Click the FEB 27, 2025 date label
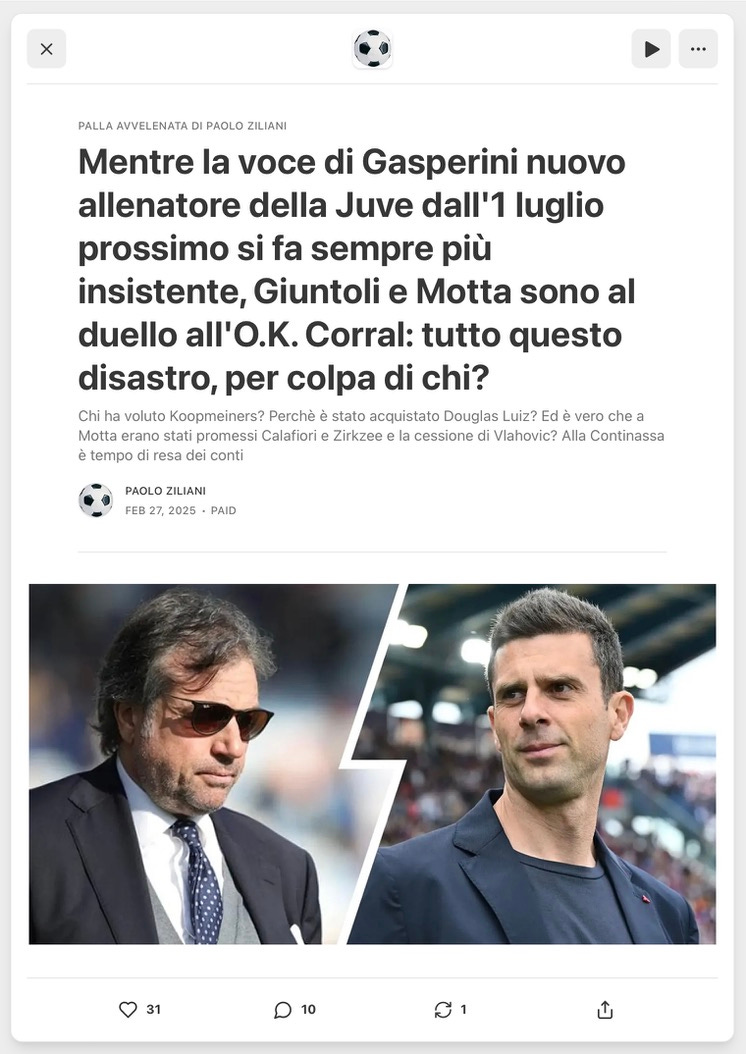The width and height of the screenshot is (746, 1054). (161, 510)
